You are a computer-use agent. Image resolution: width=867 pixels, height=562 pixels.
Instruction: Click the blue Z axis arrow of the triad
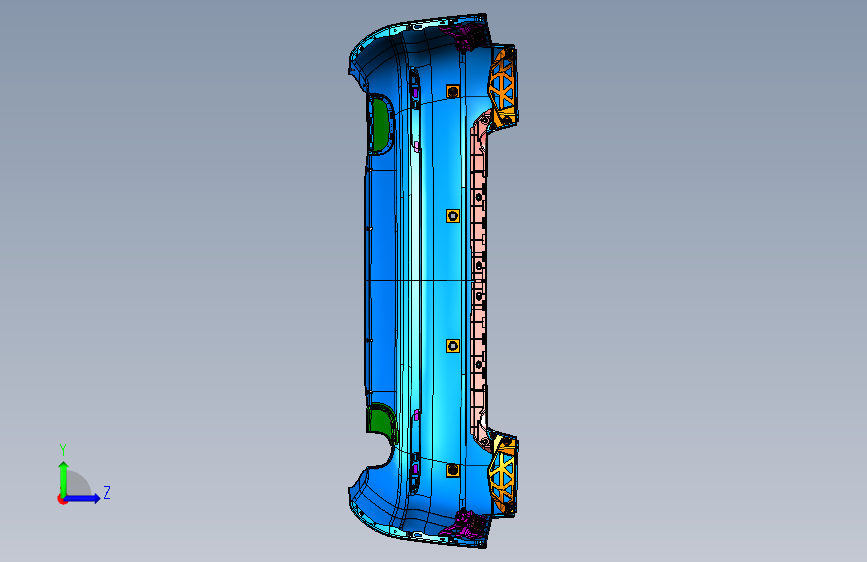[83, 498]
